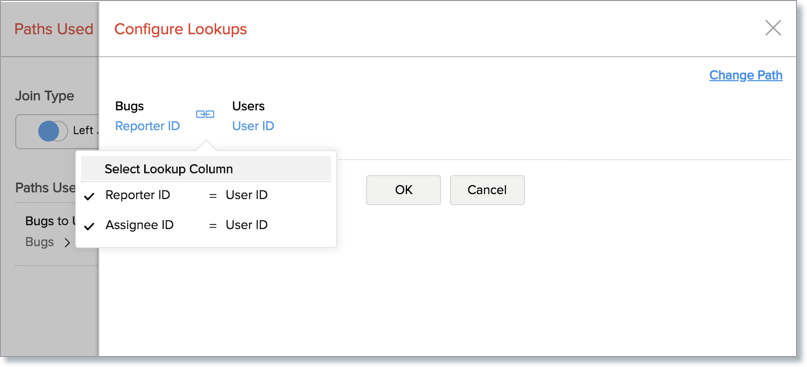The image size is (807, 367).
Task: Click the Paths Used tab title
Action: coord(54,29)
